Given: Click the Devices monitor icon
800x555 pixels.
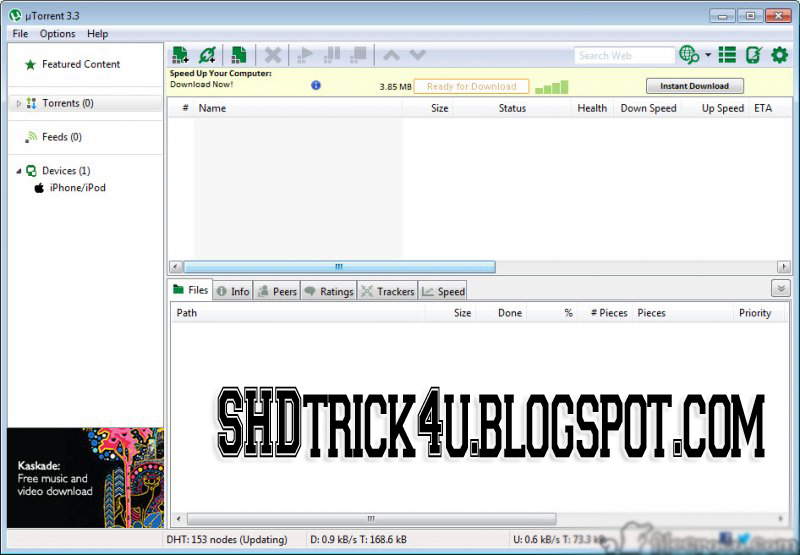Looking at the screenshot, I should (x=31, y=171).
